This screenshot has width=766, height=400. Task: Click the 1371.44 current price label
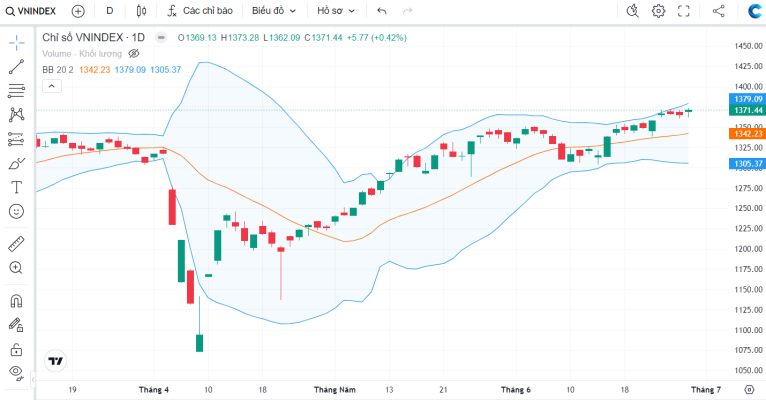747,110
